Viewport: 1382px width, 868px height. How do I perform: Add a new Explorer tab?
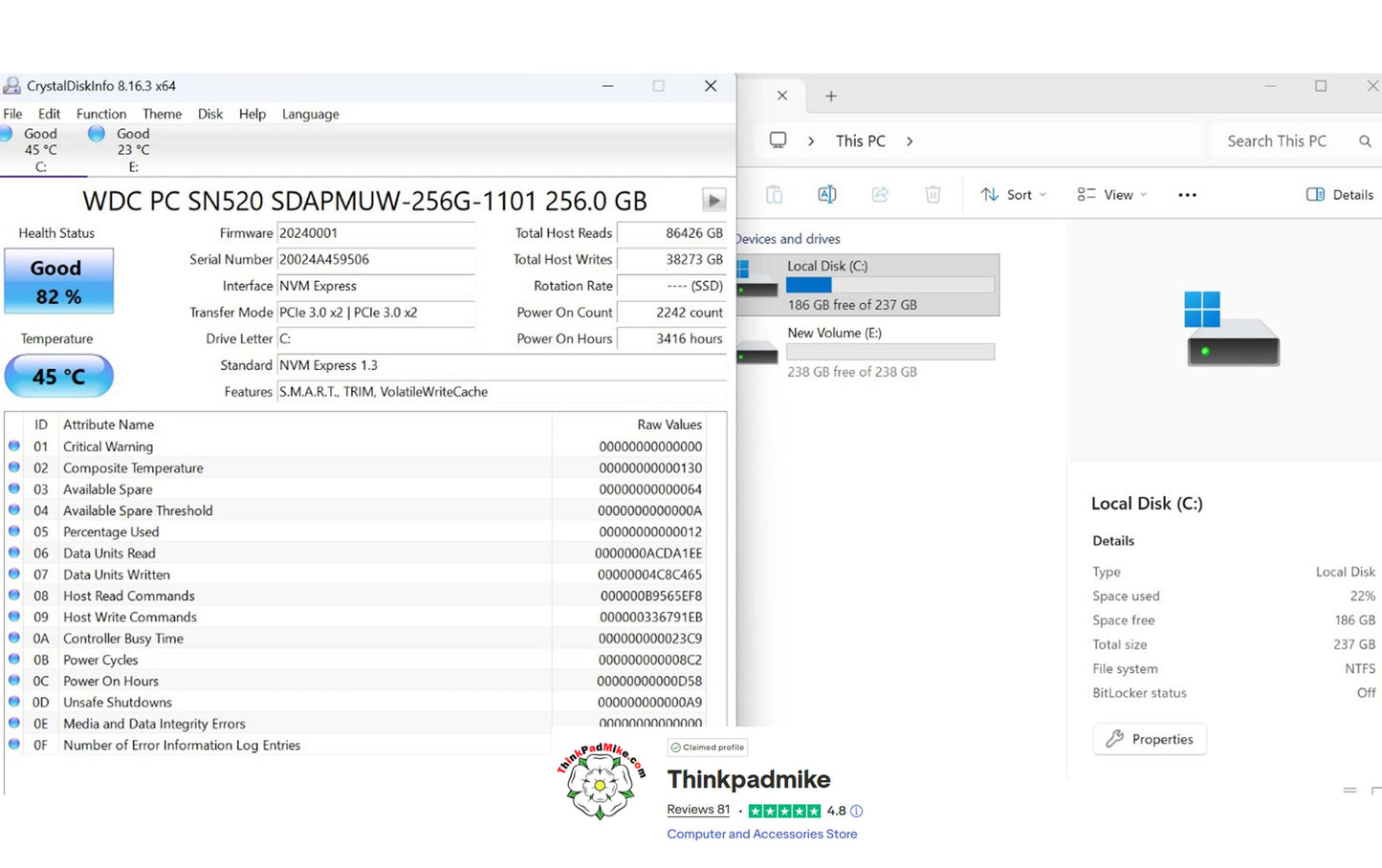coord(831,96)
